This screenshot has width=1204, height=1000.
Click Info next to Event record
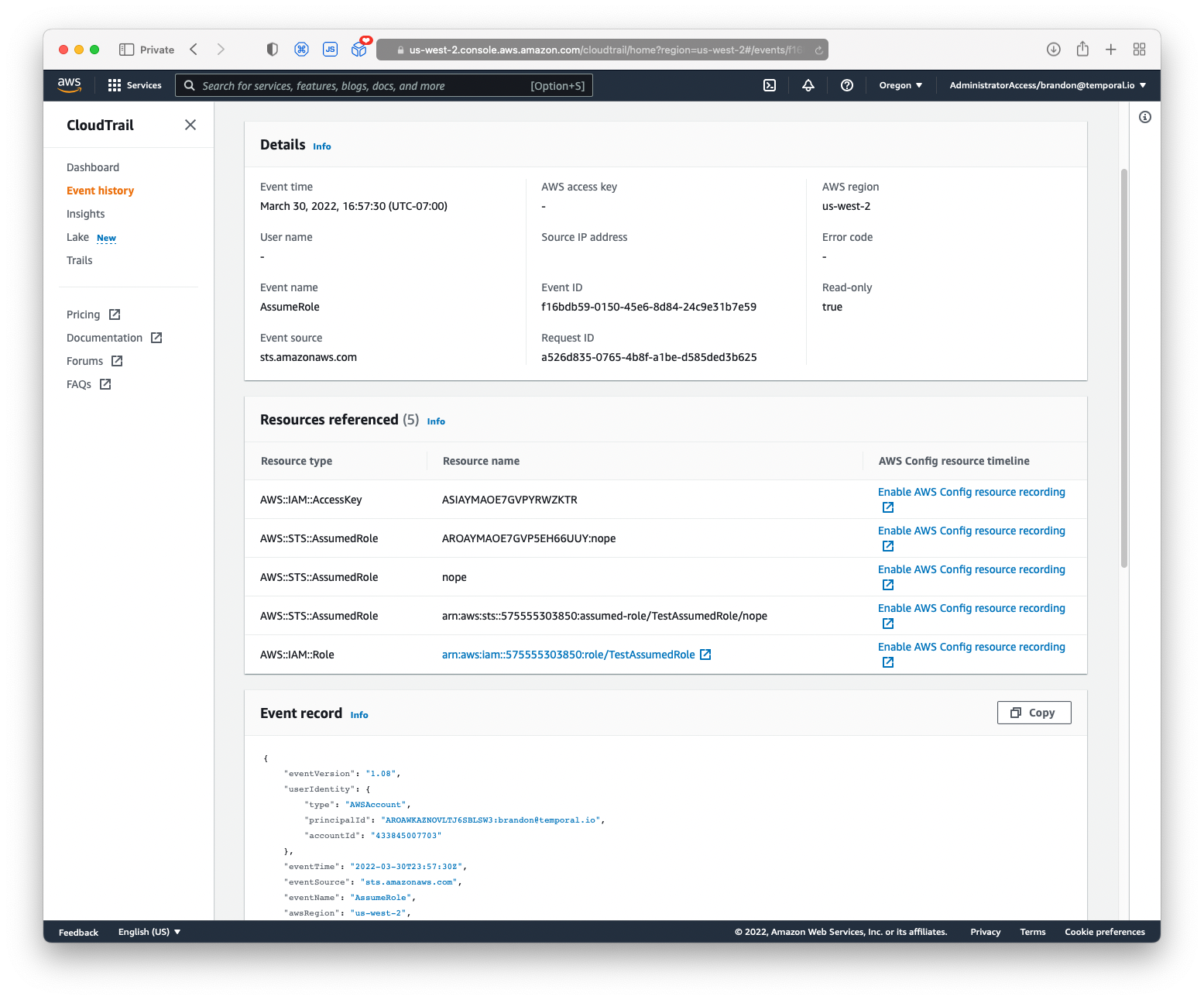359,715
